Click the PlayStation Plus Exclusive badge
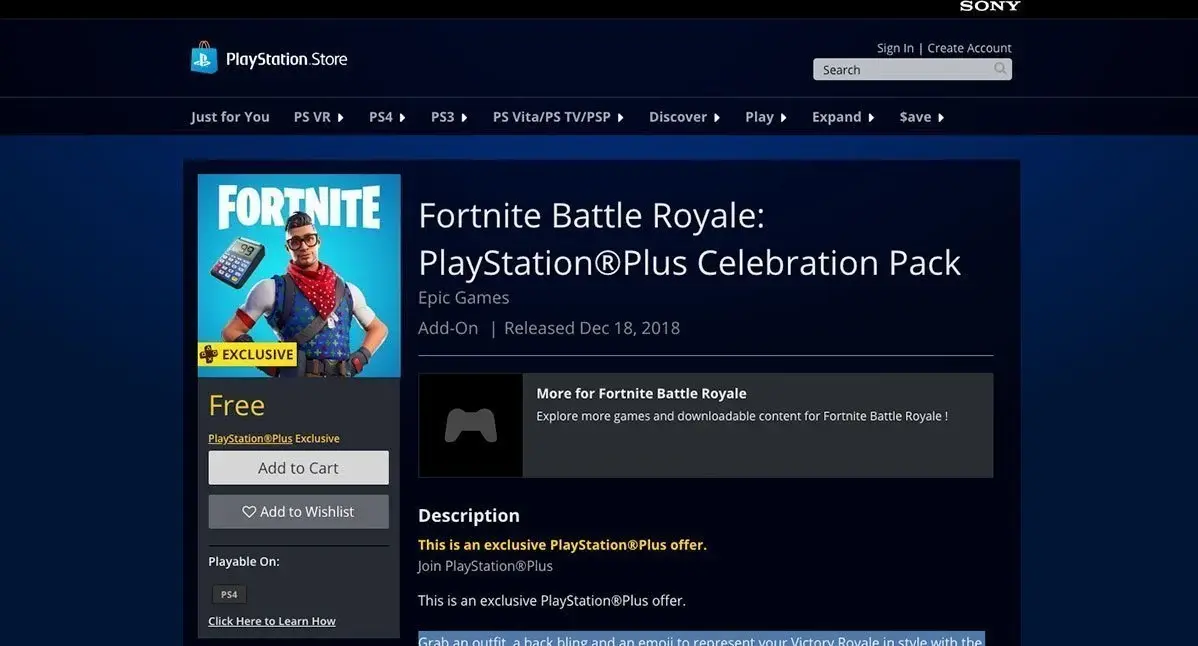Image resolution: width=1198 pixels, height=646 pixels. click(247, 354)
